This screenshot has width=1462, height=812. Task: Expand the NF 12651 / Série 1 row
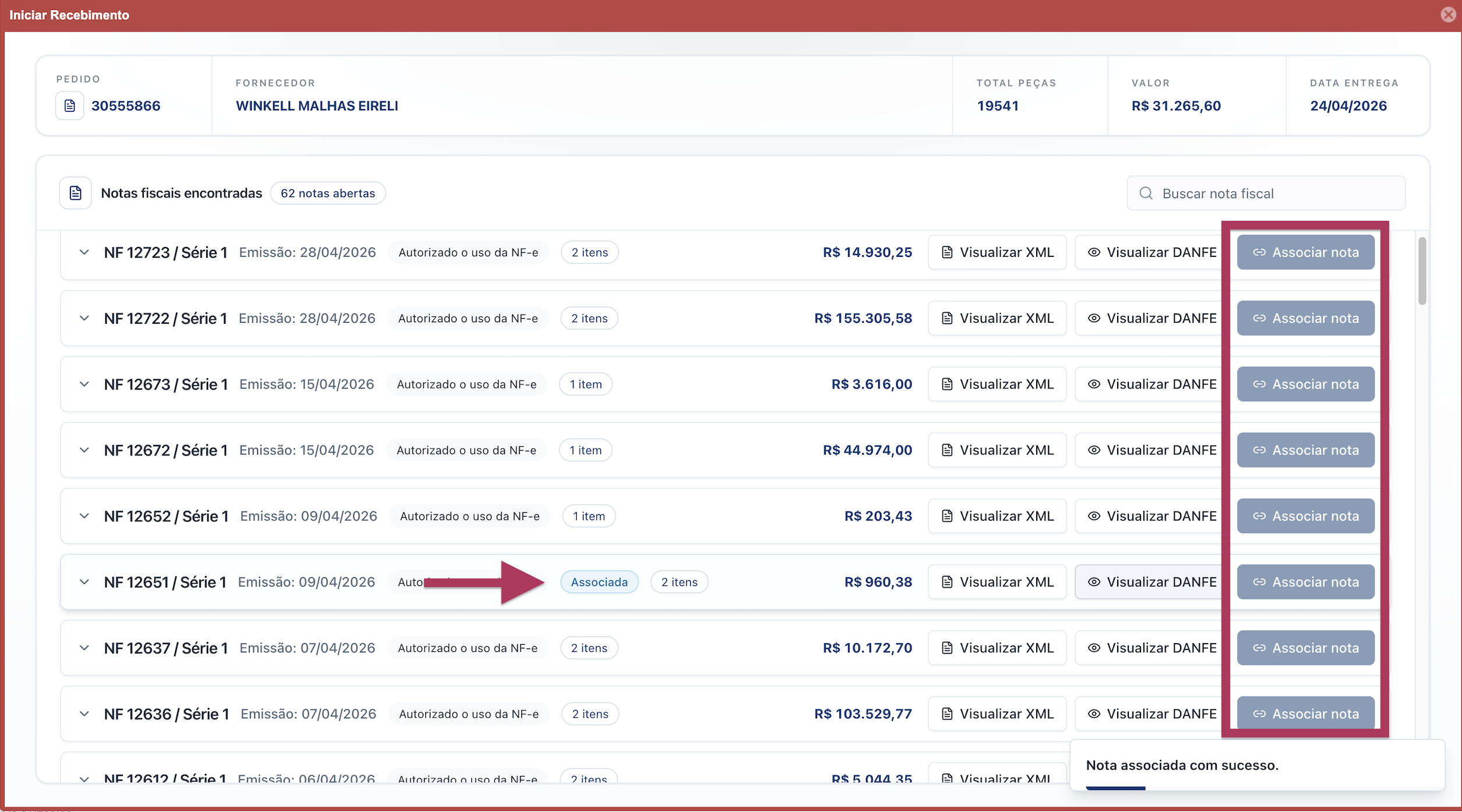(84, 582)
